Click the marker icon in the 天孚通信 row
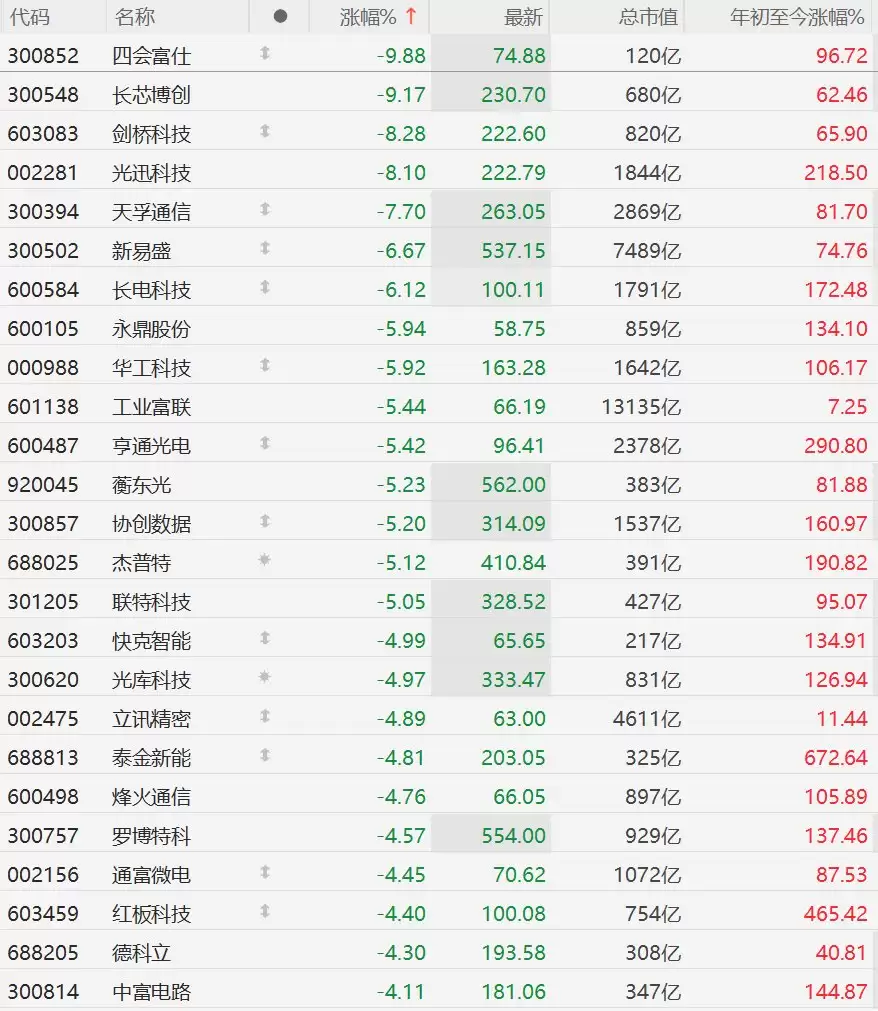Image resolution: width=878 pixels, height=1011 pixels. 265,210
